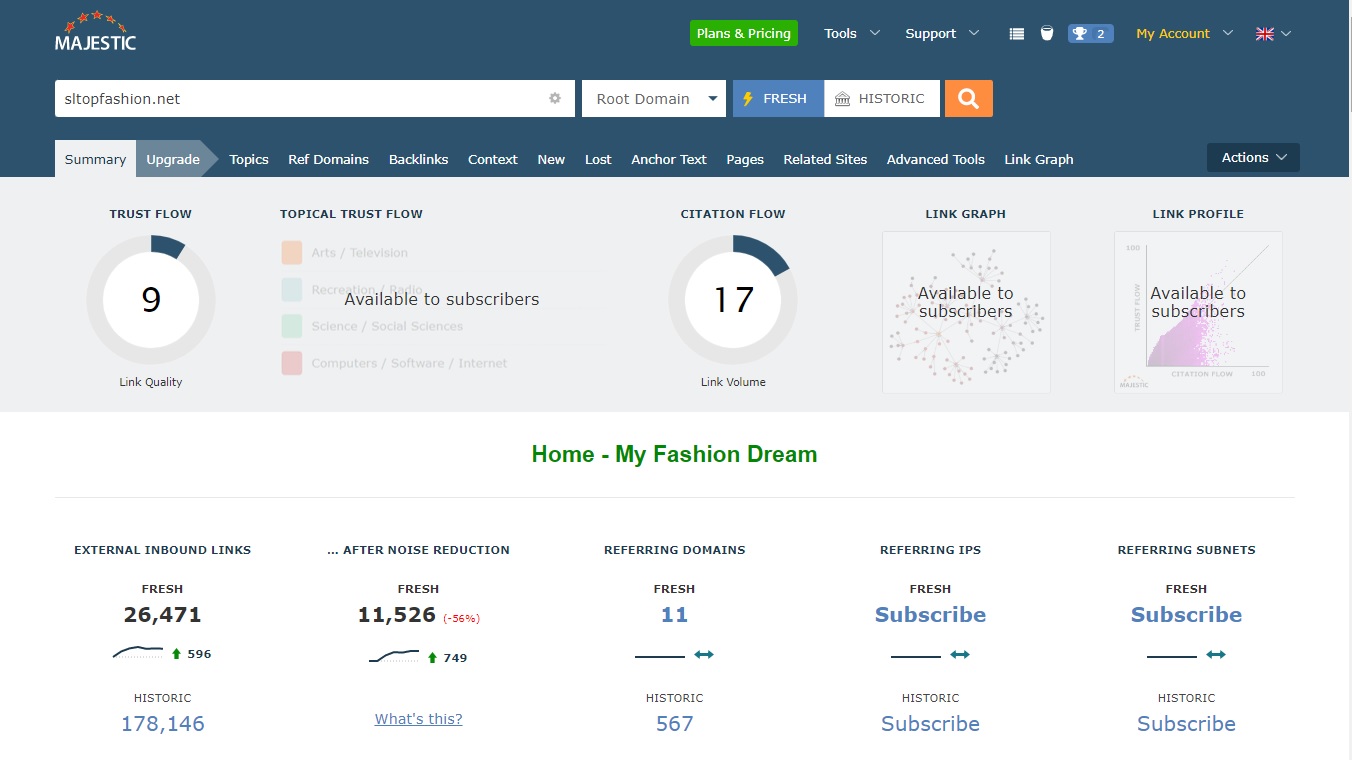Screen dimensions: 1352x760
Task: Open the Actions dropdown
Action: [x=1253, y=157]
